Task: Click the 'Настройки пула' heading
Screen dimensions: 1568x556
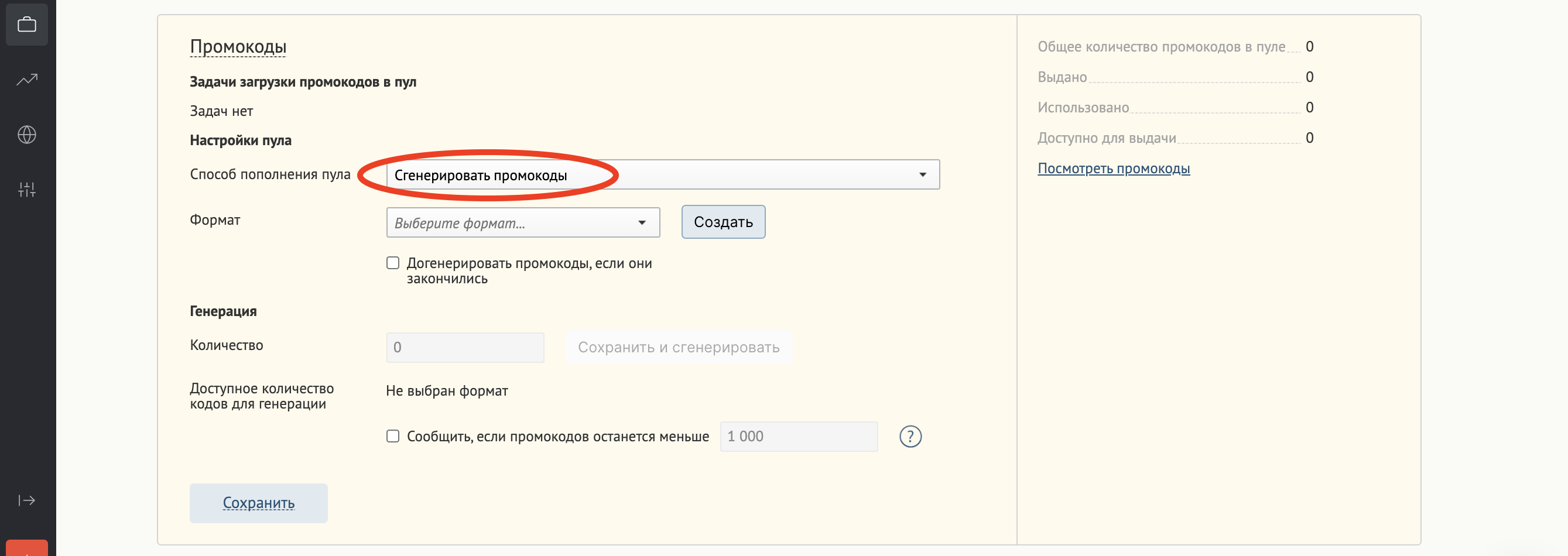Action: click(x=241, y=140)
